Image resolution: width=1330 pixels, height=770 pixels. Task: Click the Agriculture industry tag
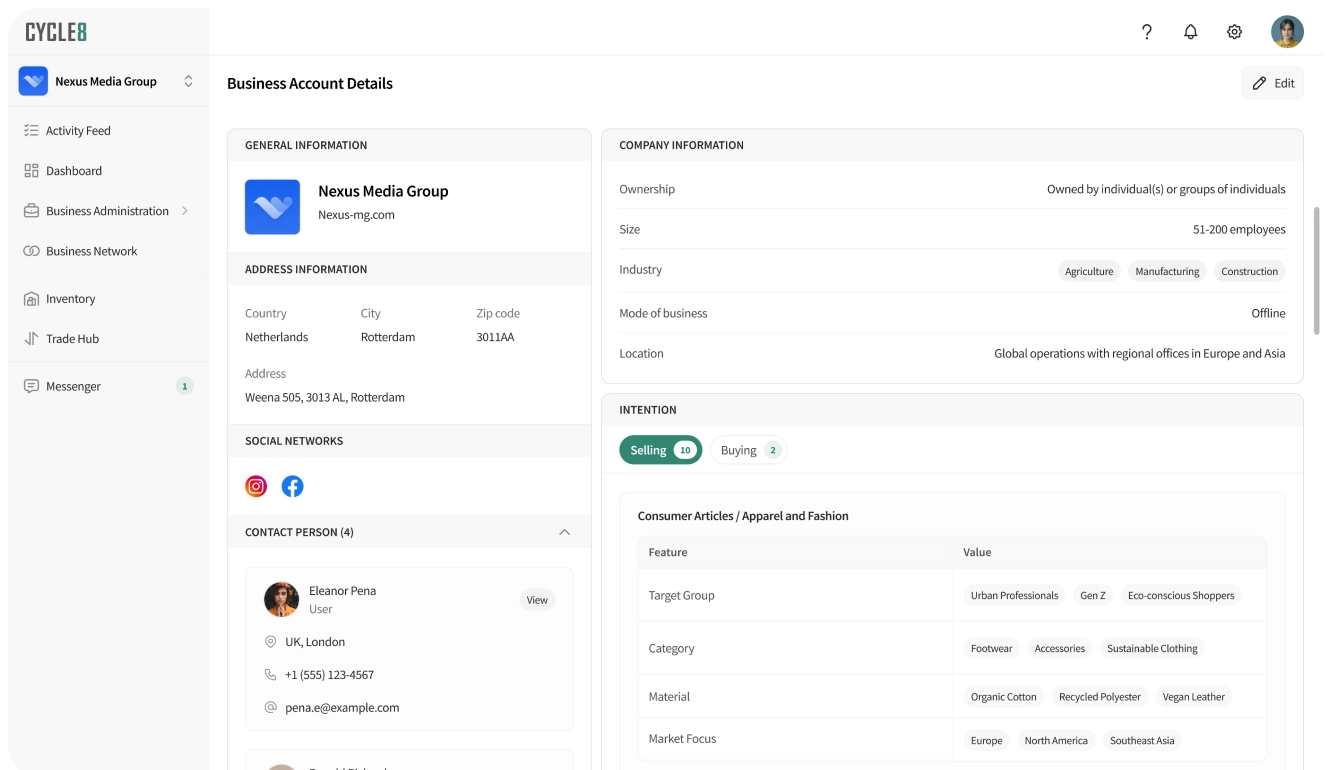(1089, 271)
